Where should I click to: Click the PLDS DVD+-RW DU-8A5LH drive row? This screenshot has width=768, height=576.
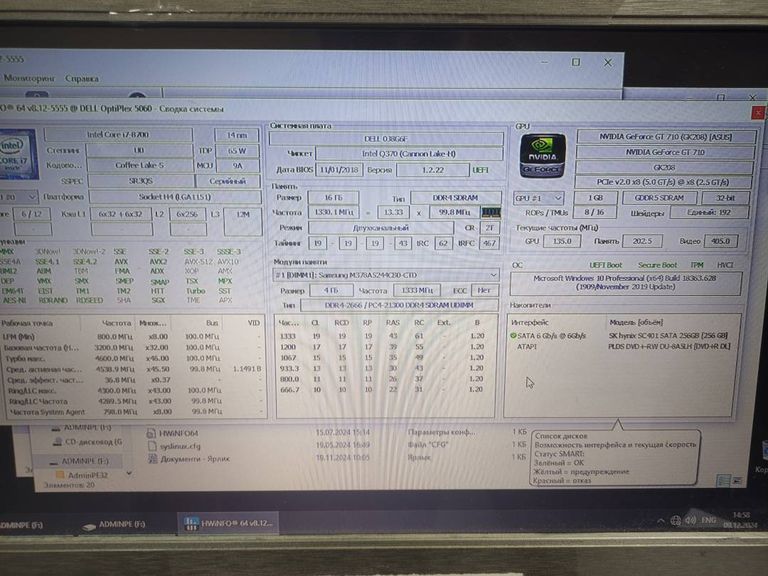pos(621,347)
